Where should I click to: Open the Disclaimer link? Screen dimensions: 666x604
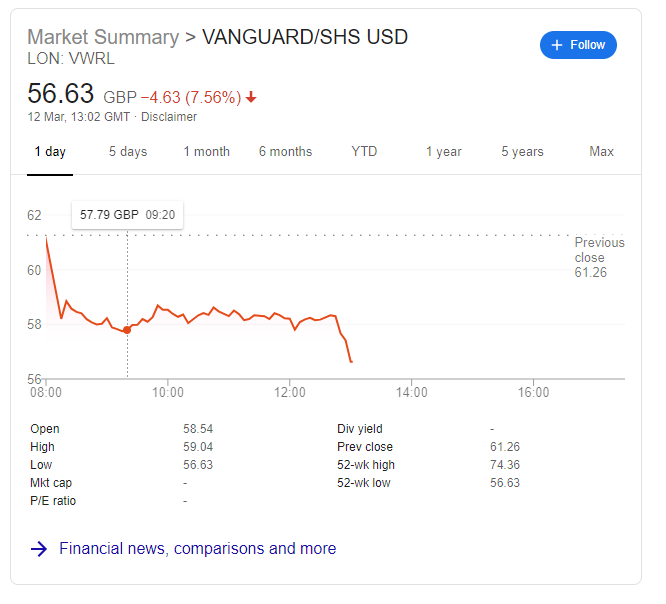[x=169, y=117]
